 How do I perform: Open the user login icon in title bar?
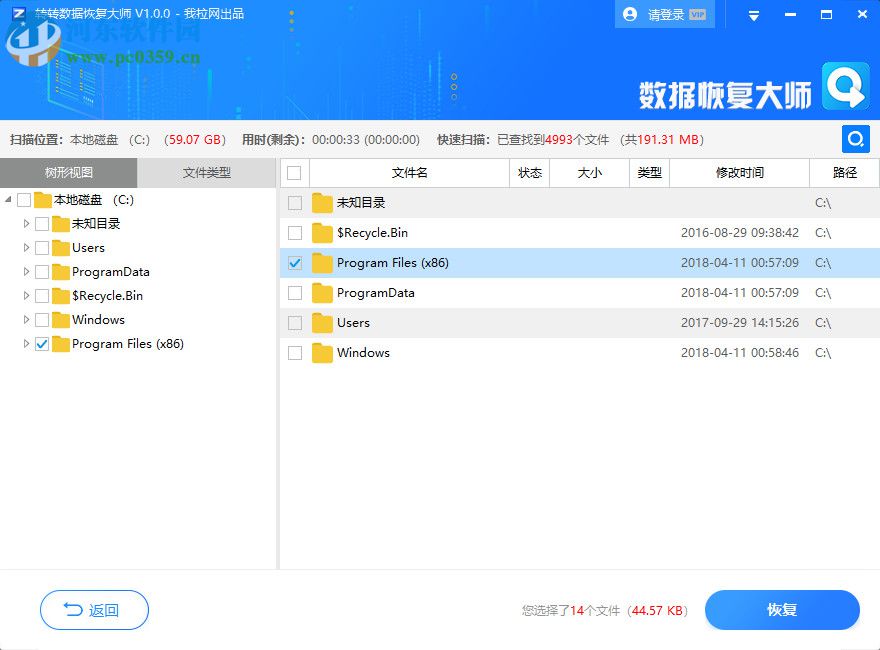629,14
